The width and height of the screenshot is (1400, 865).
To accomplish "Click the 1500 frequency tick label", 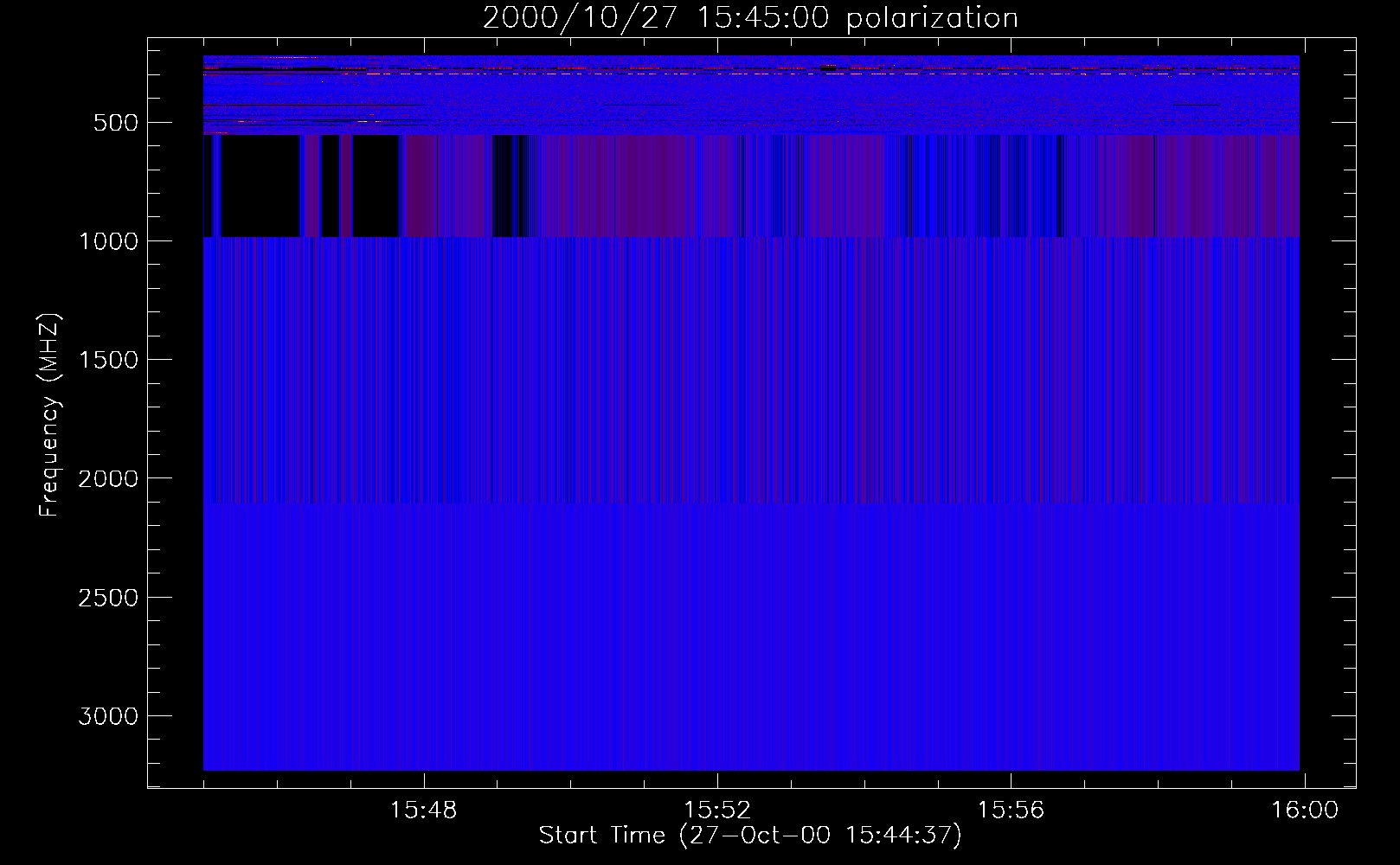I will [x=108, y=360].
